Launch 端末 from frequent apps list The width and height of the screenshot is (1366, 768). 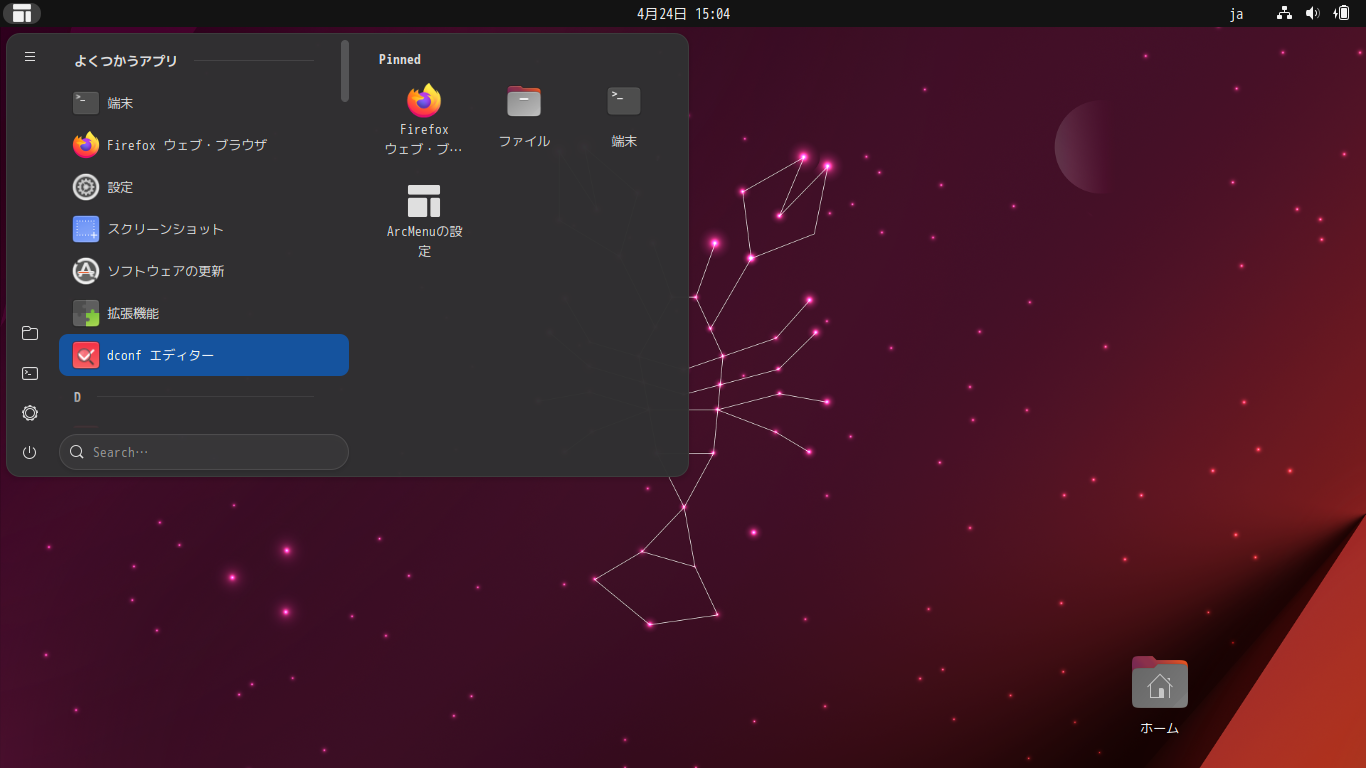pyautogui.click(x=204, y=103)
